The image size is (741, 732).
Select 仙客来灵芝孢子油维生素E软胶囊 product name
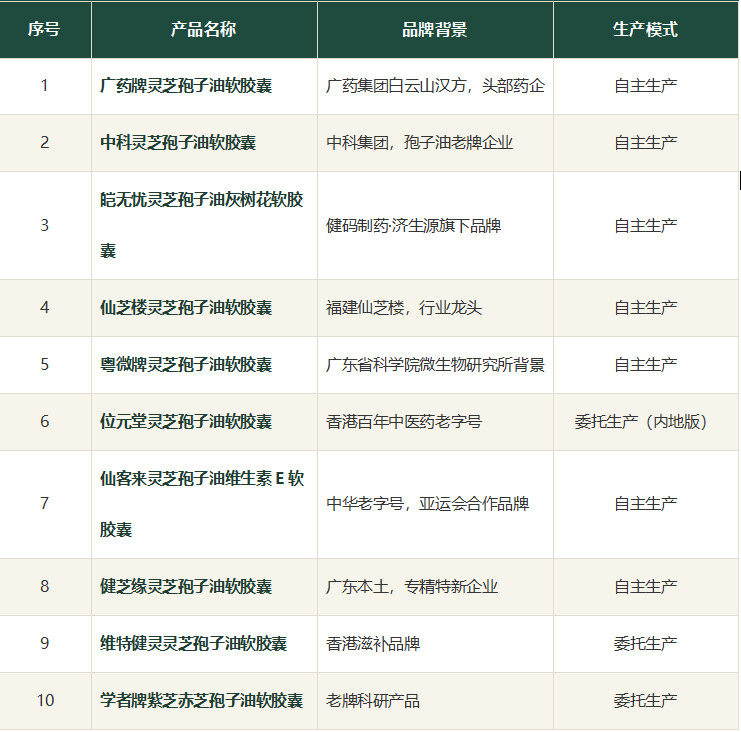(x=202, y=504)
